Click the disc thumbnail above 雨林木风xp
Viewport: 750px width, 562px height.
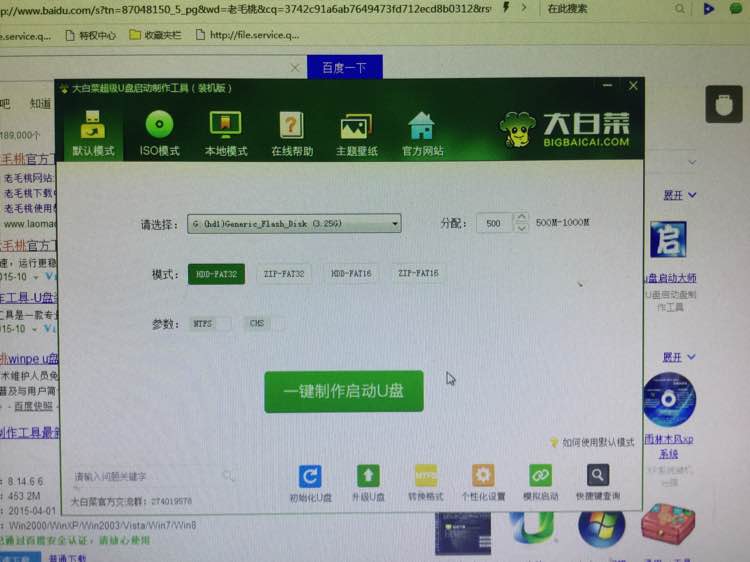click(x=669, y=400)
